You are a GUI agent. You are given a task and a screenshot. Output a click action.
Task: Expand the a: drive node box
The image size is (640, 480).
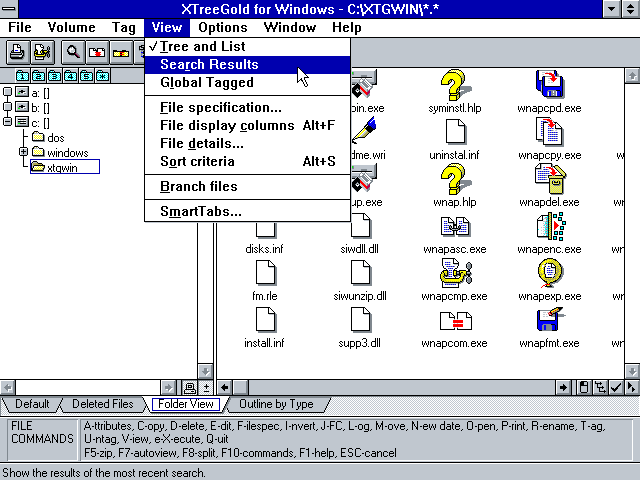click(x=7, y=92)
